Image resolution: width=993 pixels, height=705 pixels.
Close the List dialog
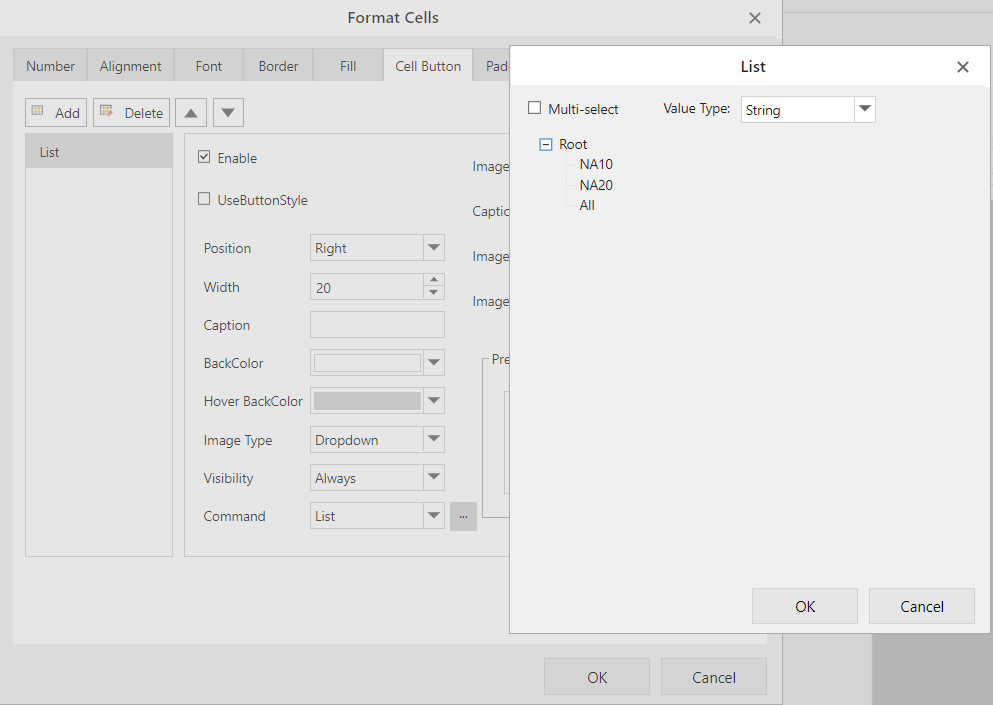click(962, 67)
